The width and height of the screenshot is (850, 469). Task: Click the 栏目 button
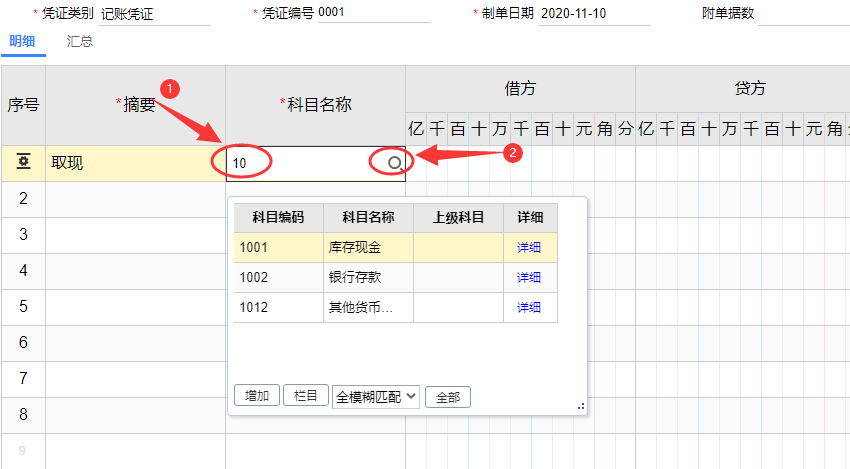[x=306, y=395]
